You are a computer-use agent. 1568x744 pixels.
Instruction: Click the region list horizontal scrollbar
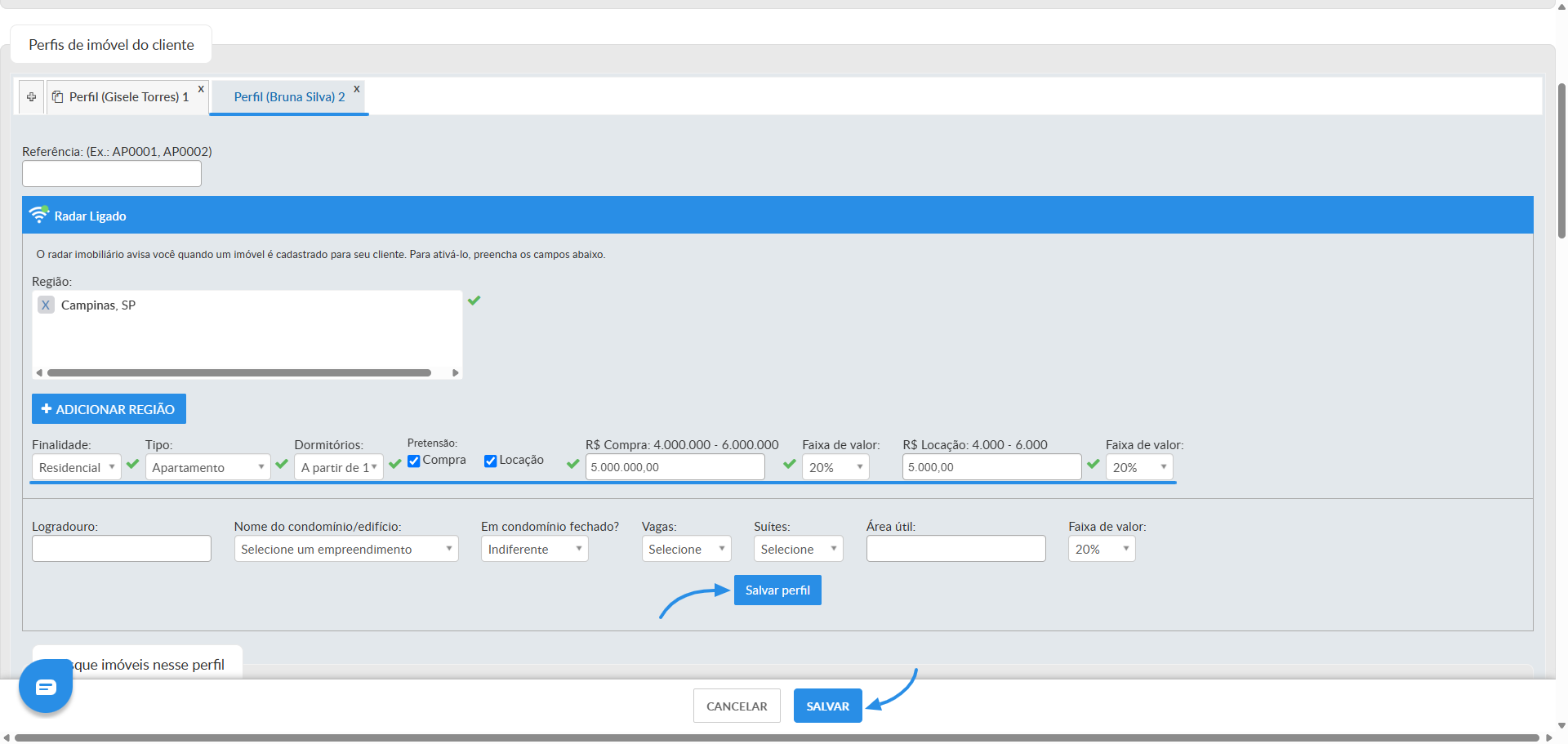coord(239,372)
